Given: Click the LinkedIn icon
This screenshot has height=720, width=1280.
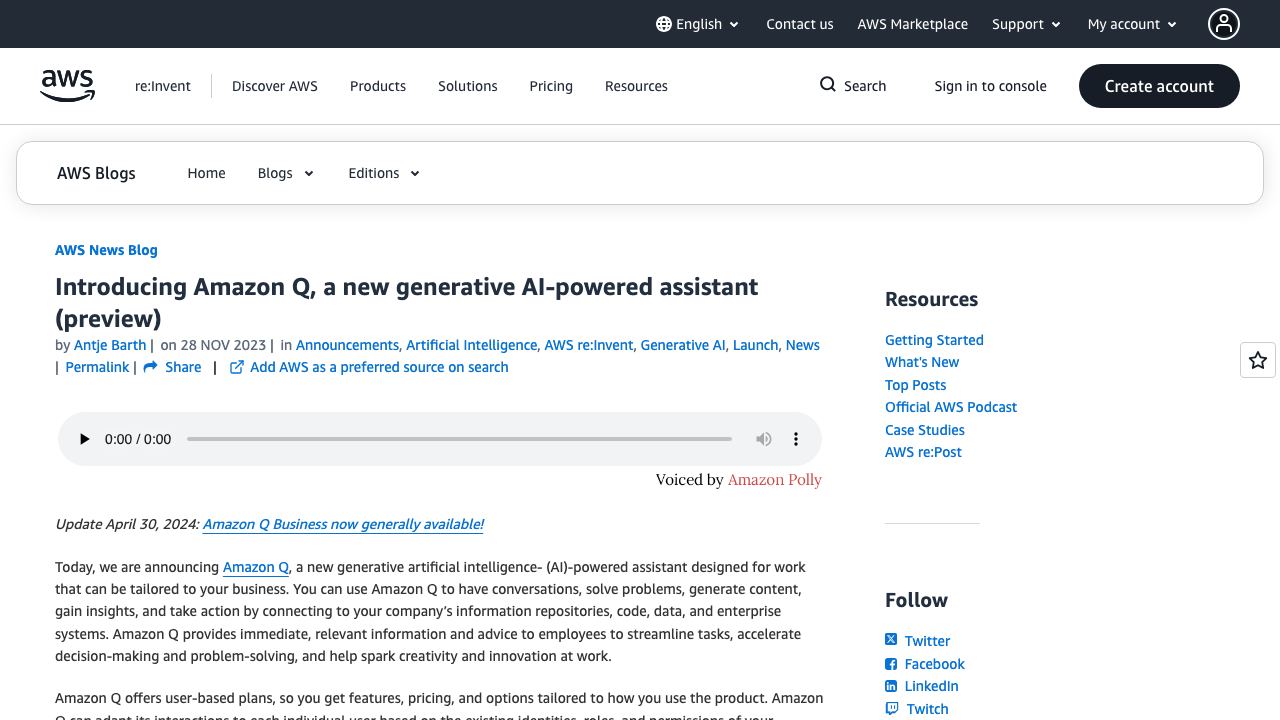Looking at the screenshot, I should pyautogui.click(x=891, y=686).
